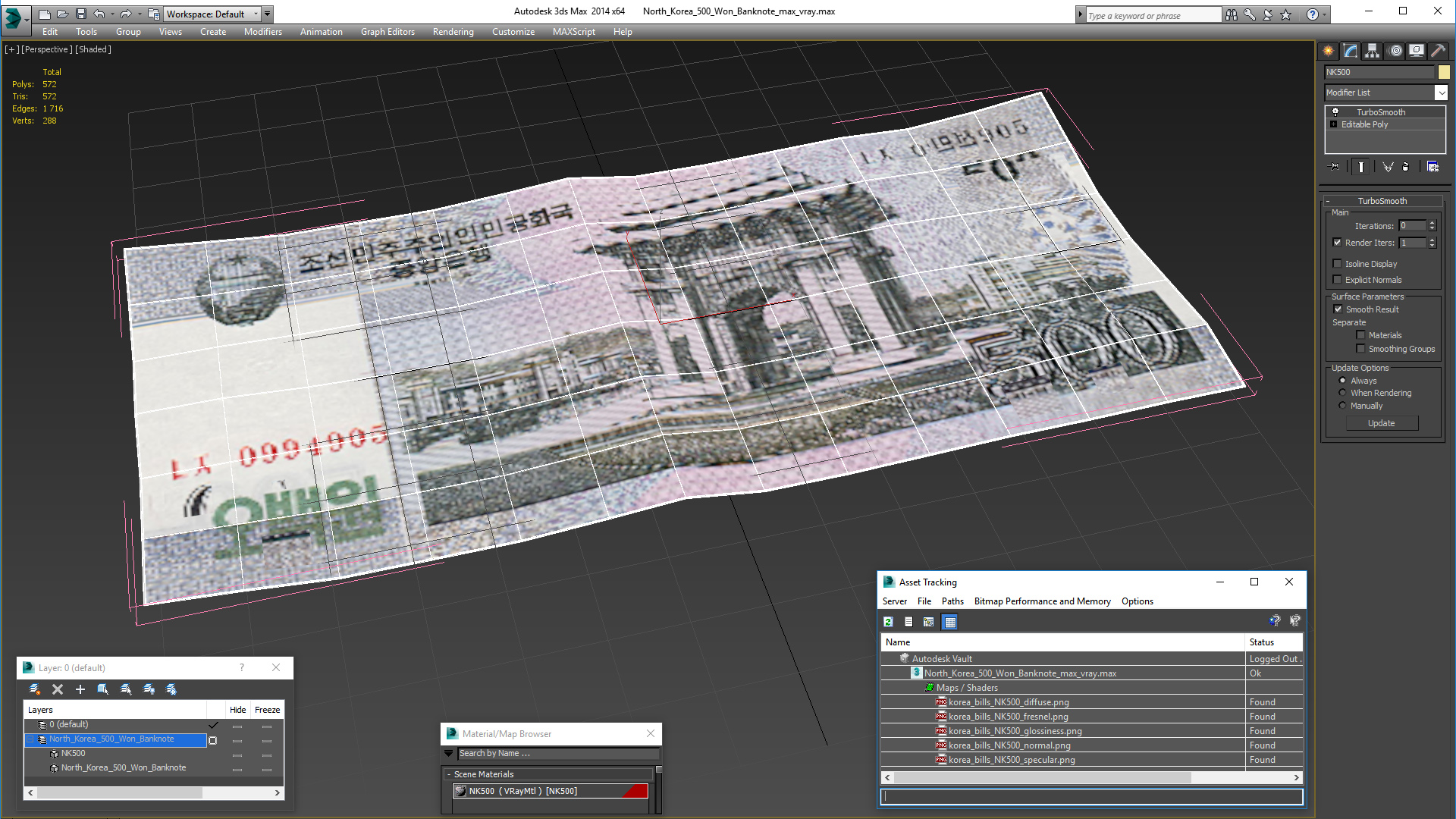Screen dimensions: 1456x819
Task: Open Material/Map Browser options arrow
Action: [448, 754]
